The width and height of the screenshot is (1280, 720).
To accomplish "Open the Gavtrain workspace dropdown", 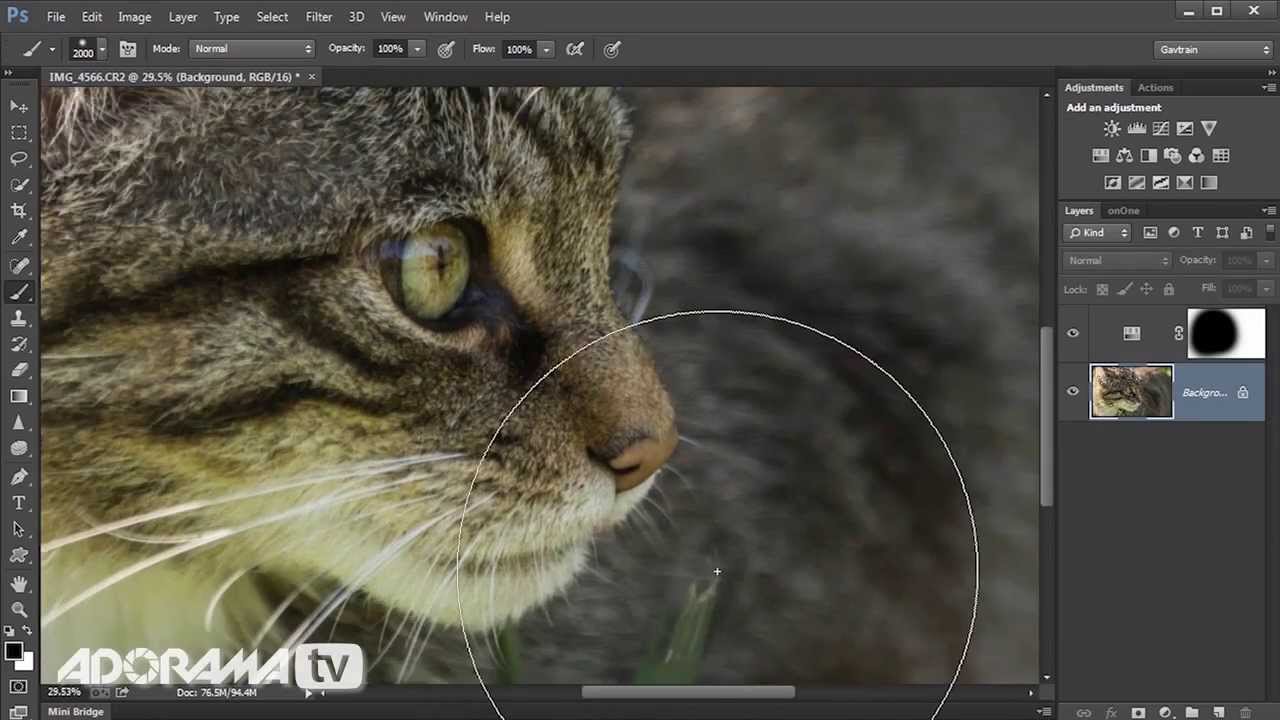I will pos(1213,49).
